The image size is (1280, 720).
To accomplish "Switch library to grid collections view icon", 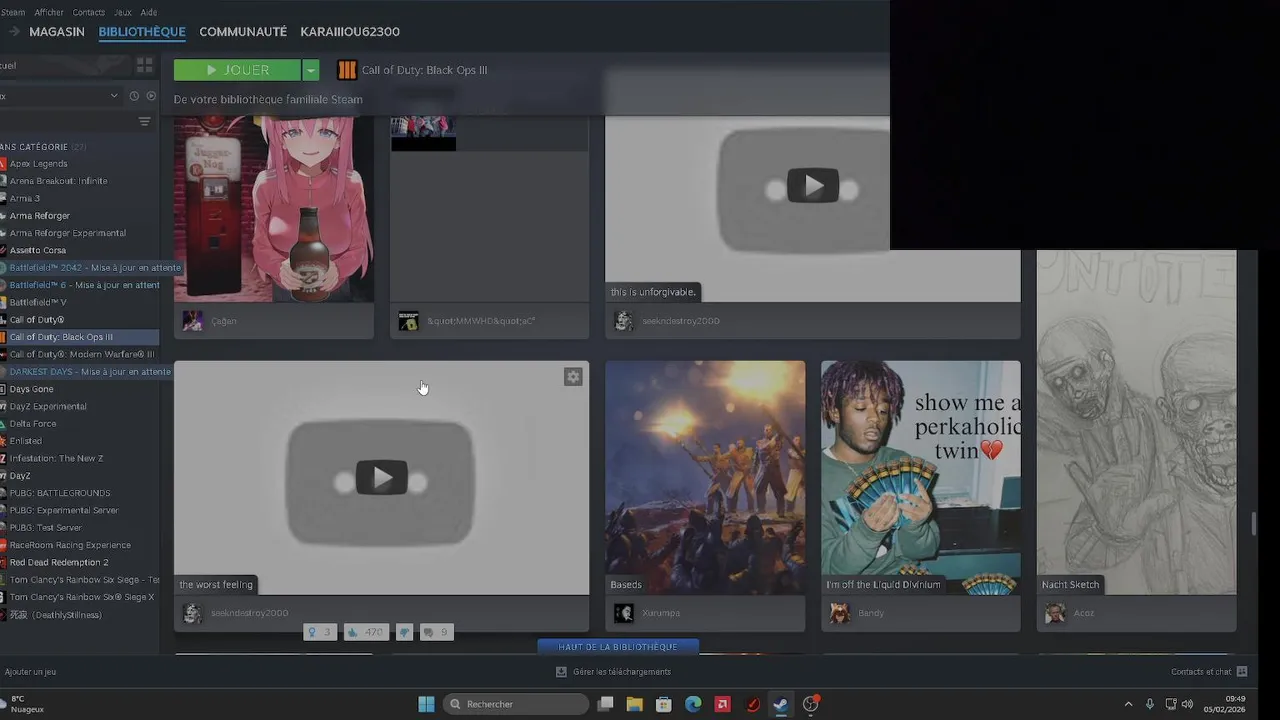I will pyautogui.click(x=145, y=65).
